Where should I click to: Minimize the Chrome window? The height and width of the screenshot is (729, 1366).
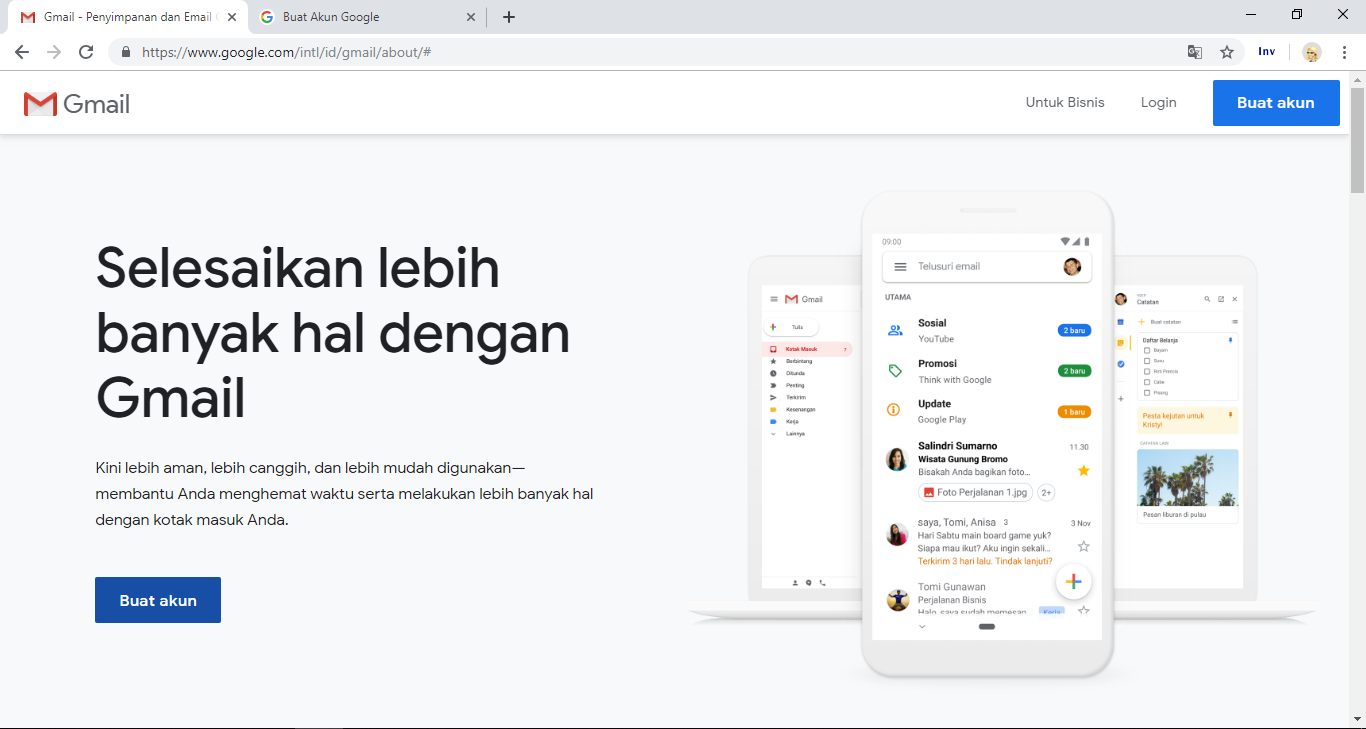(1251, 15)
